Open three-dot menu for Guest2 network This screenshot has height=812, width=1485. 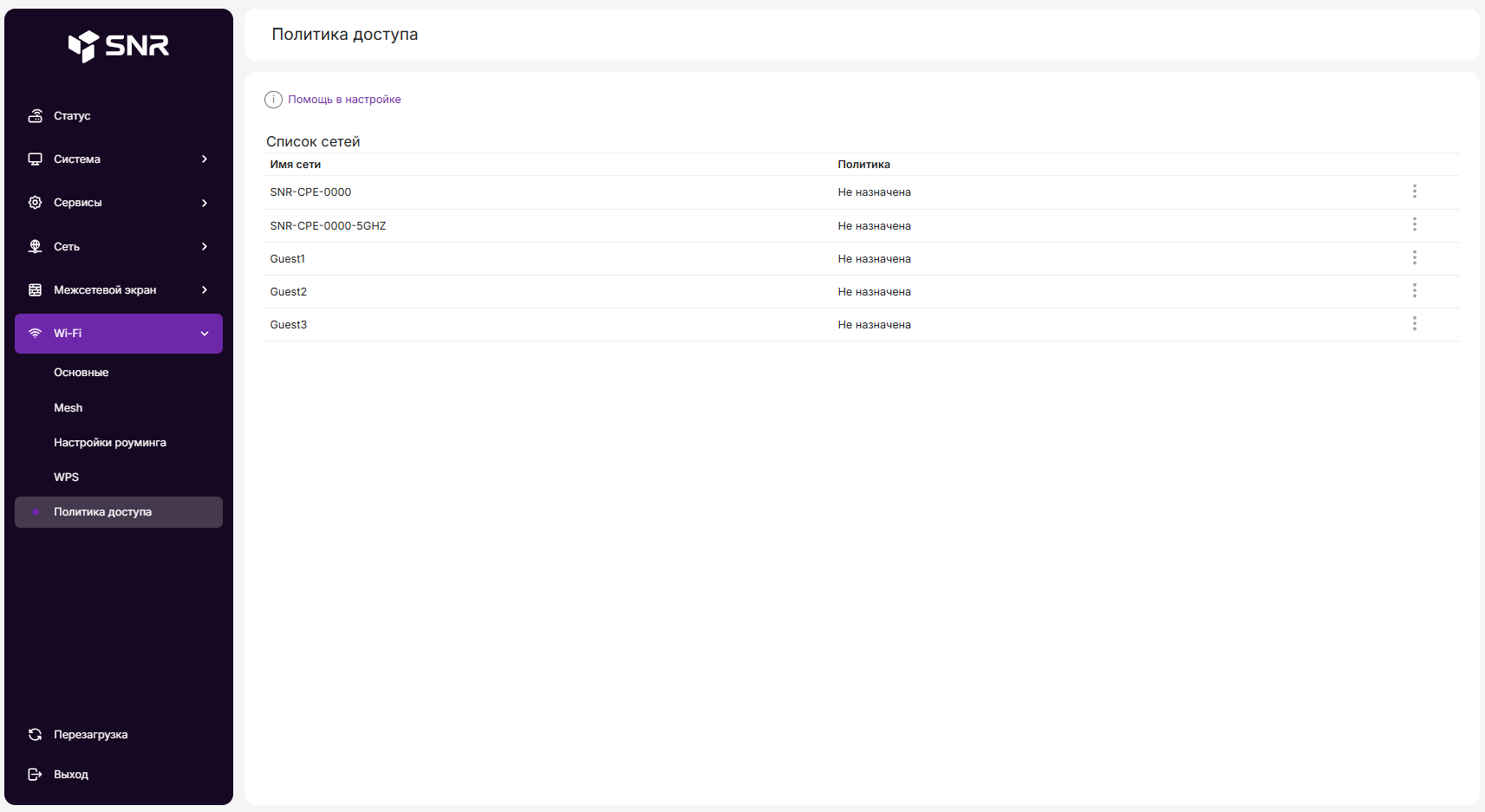[x=1414, y=290]
